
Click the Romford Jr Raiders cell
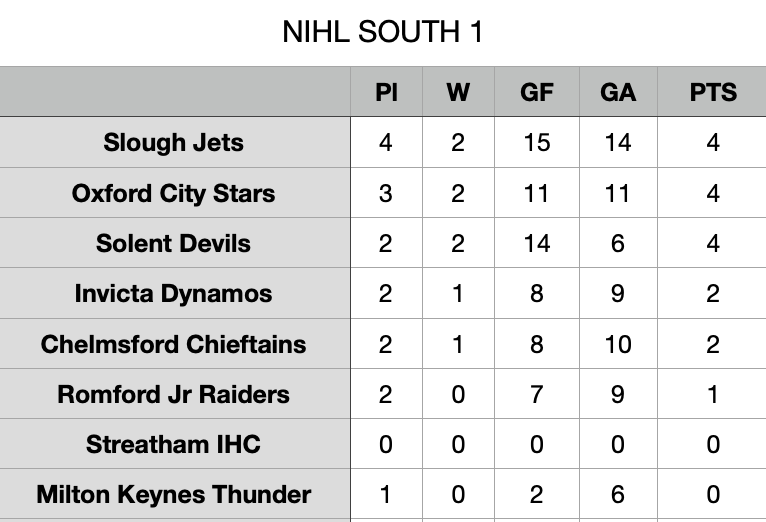173,394
